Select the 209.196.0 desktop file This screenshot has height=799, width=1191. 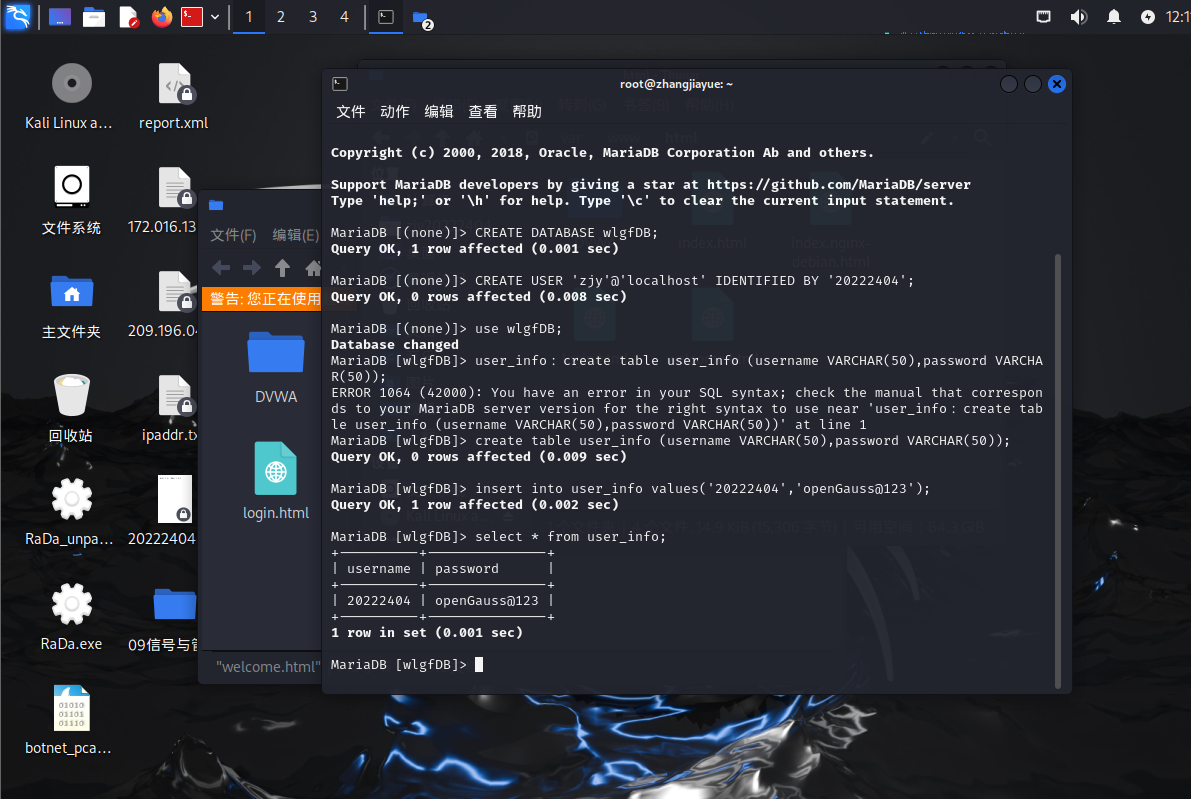tap(163, 306)
